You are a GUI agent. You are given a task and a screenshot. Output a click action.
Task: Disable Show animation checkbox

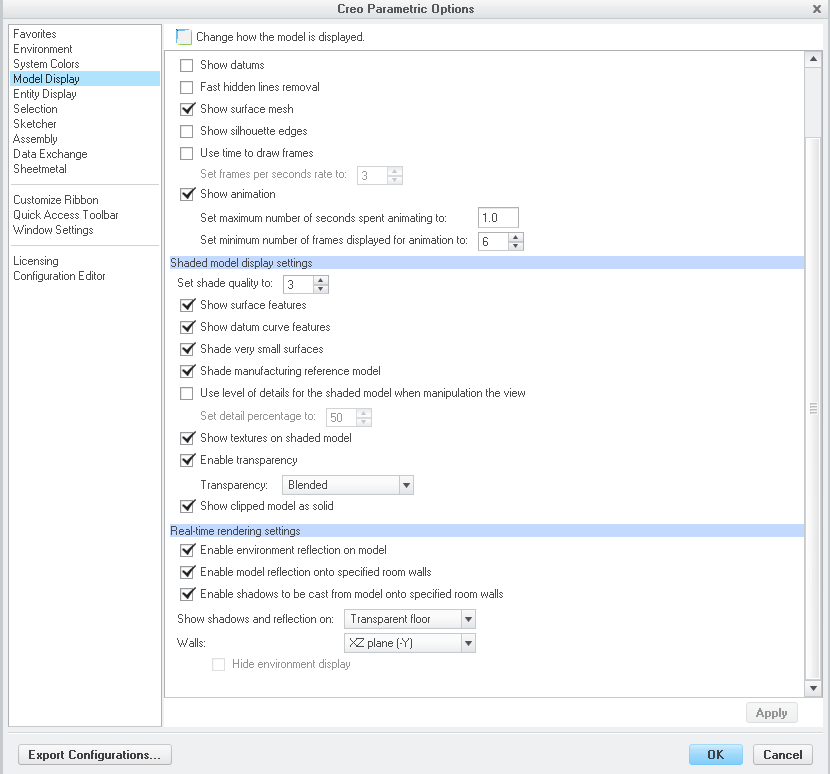click(186, 194)
